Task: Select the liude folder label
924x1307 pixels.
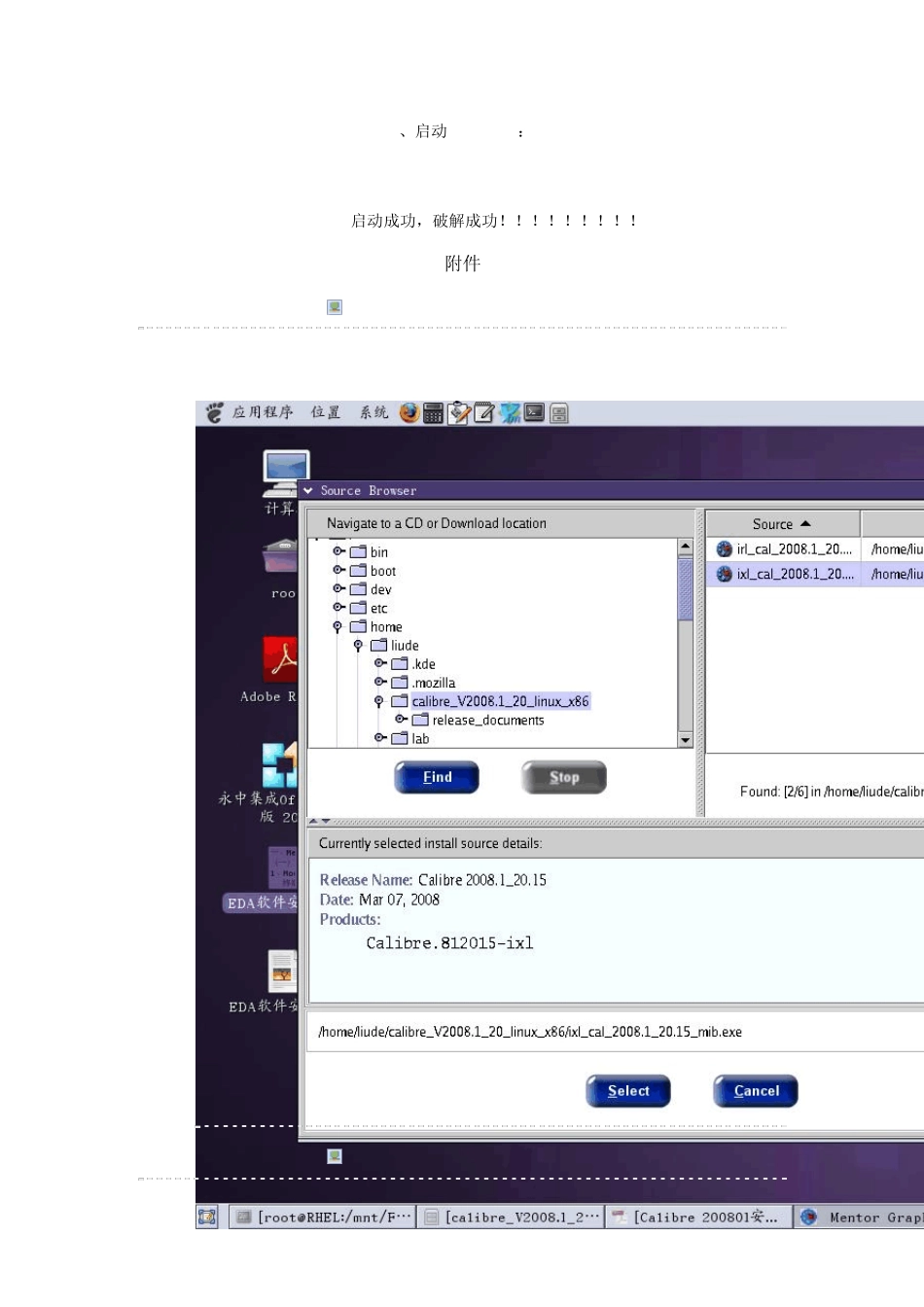Action: pyautogui.click(x=405, y=646)
